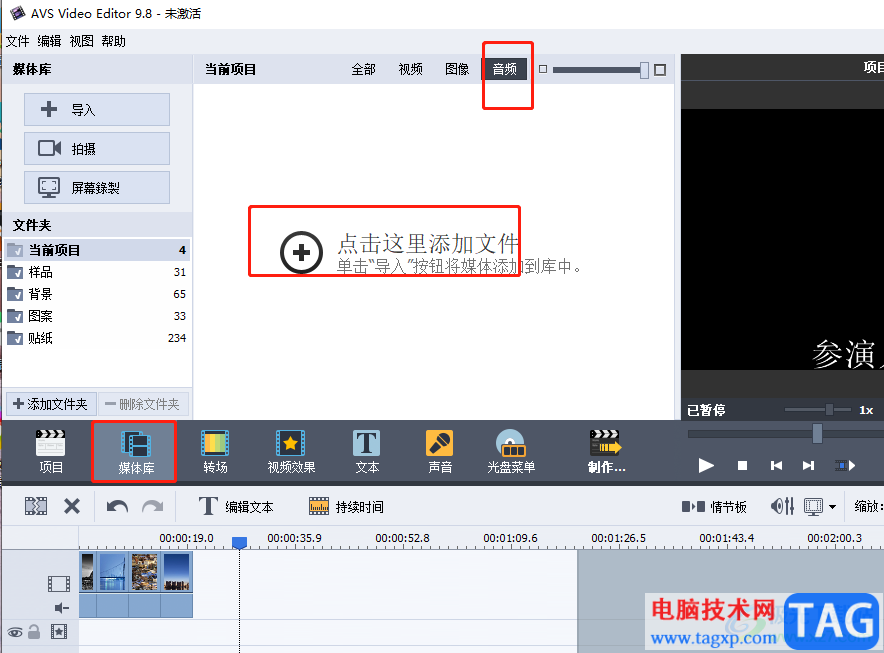Jump to next frame button

808,465
